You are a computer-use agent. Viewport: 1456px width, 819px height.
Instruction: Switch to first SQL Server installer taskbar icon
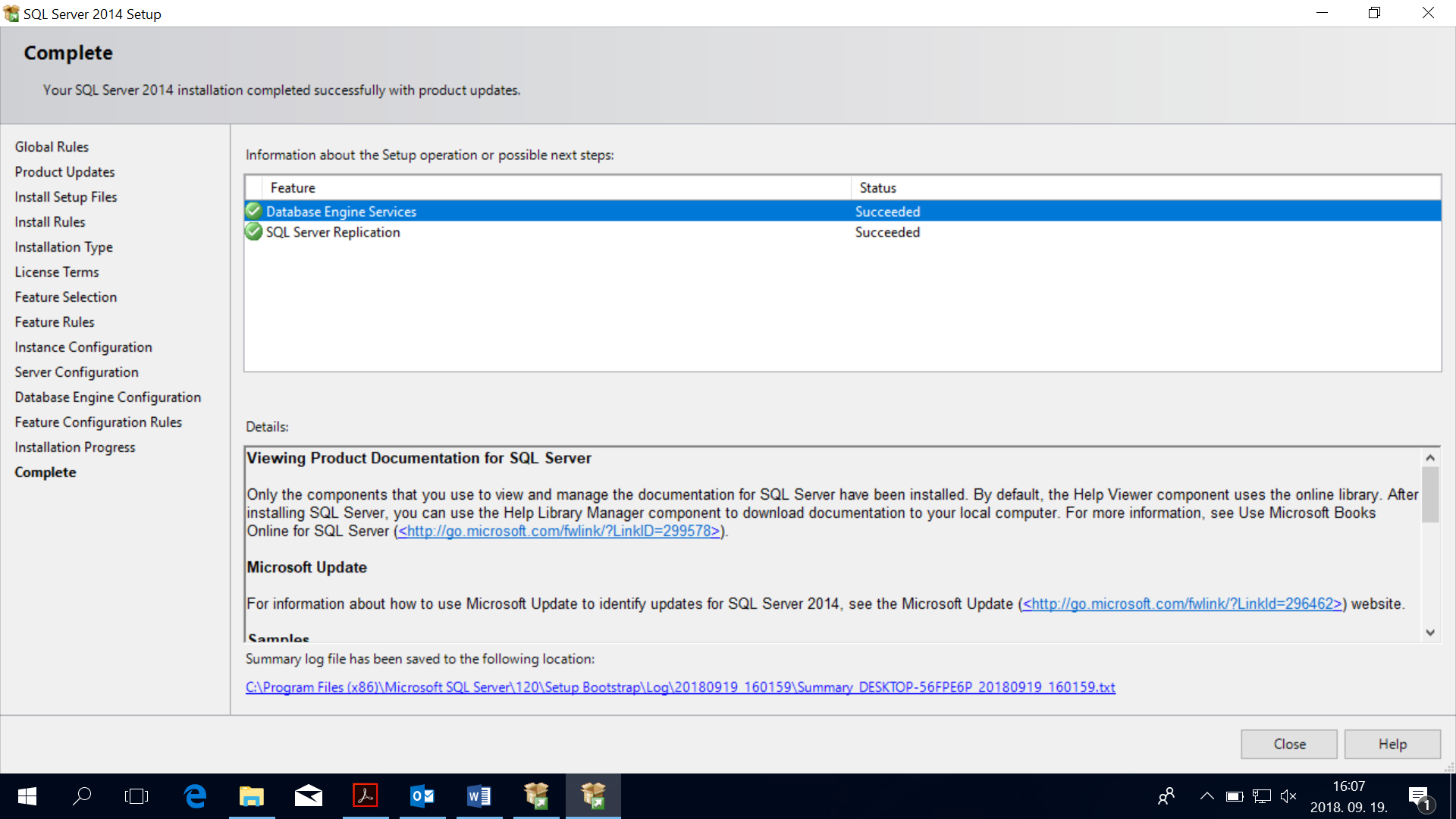click(x=536, y=796)
